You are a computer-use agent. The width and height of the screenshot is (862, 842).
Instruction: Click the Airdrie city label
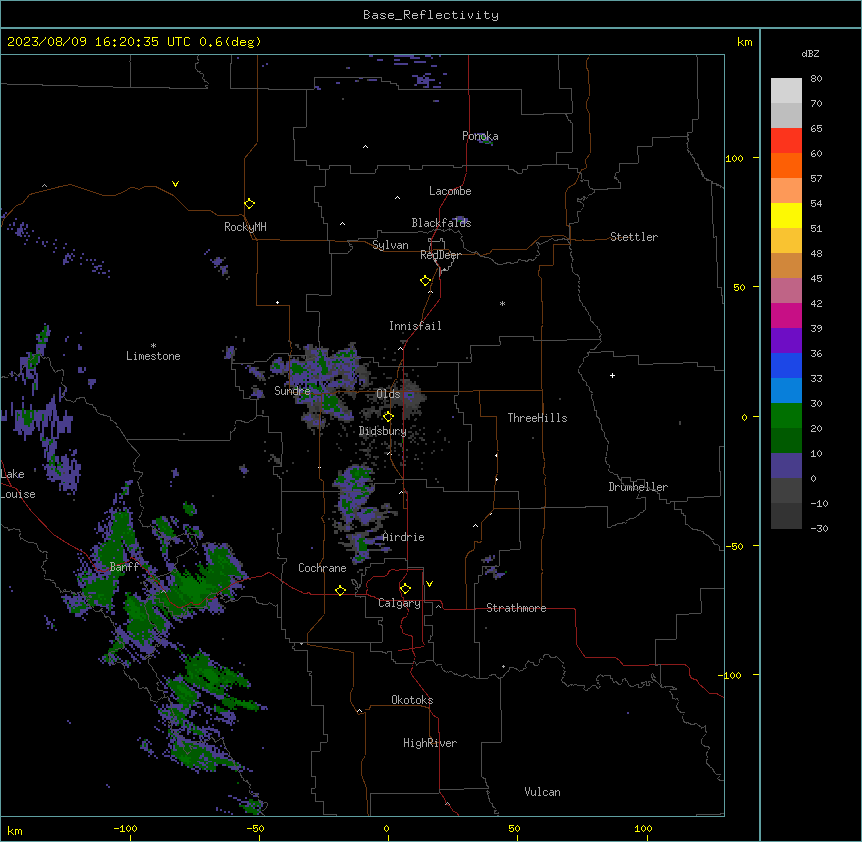point(404,537)
